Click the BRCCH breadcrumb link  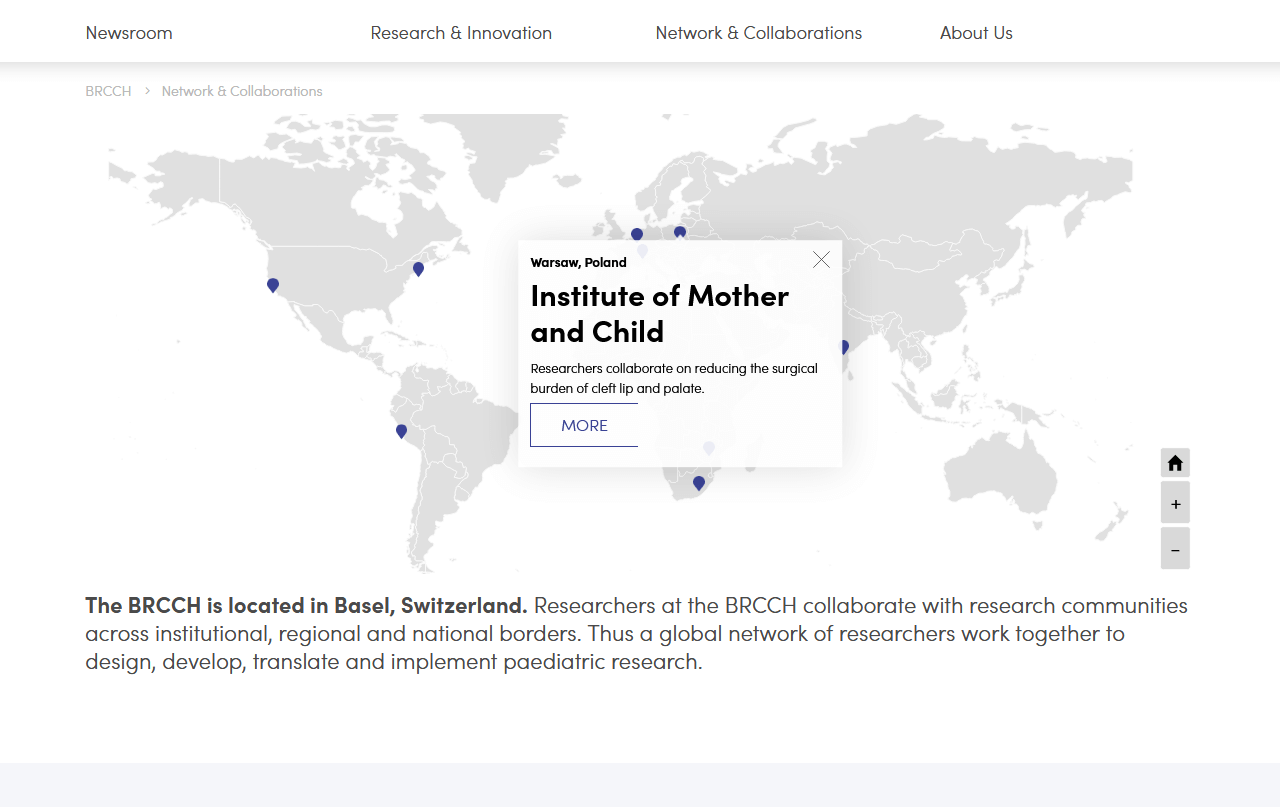(108, 91)
